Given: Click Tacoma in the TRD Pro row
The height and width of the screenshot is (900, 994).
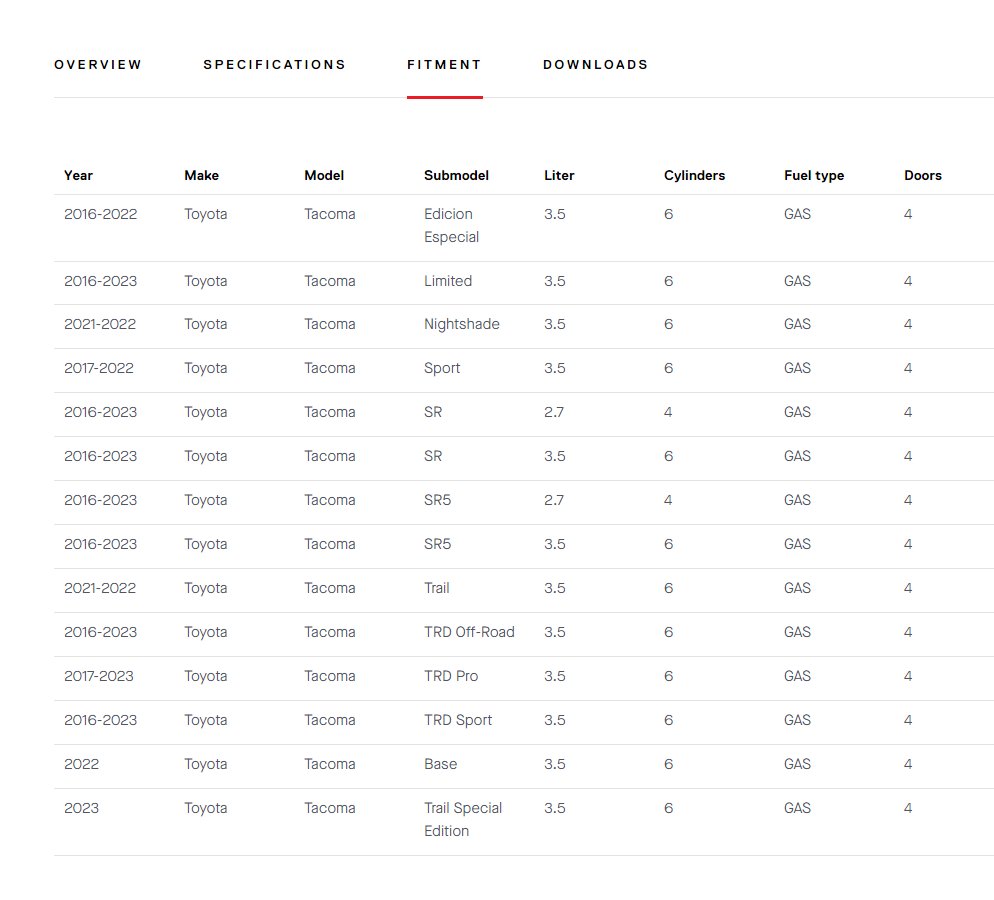Looking at the screenshot, I should click(x=330, y=676).
